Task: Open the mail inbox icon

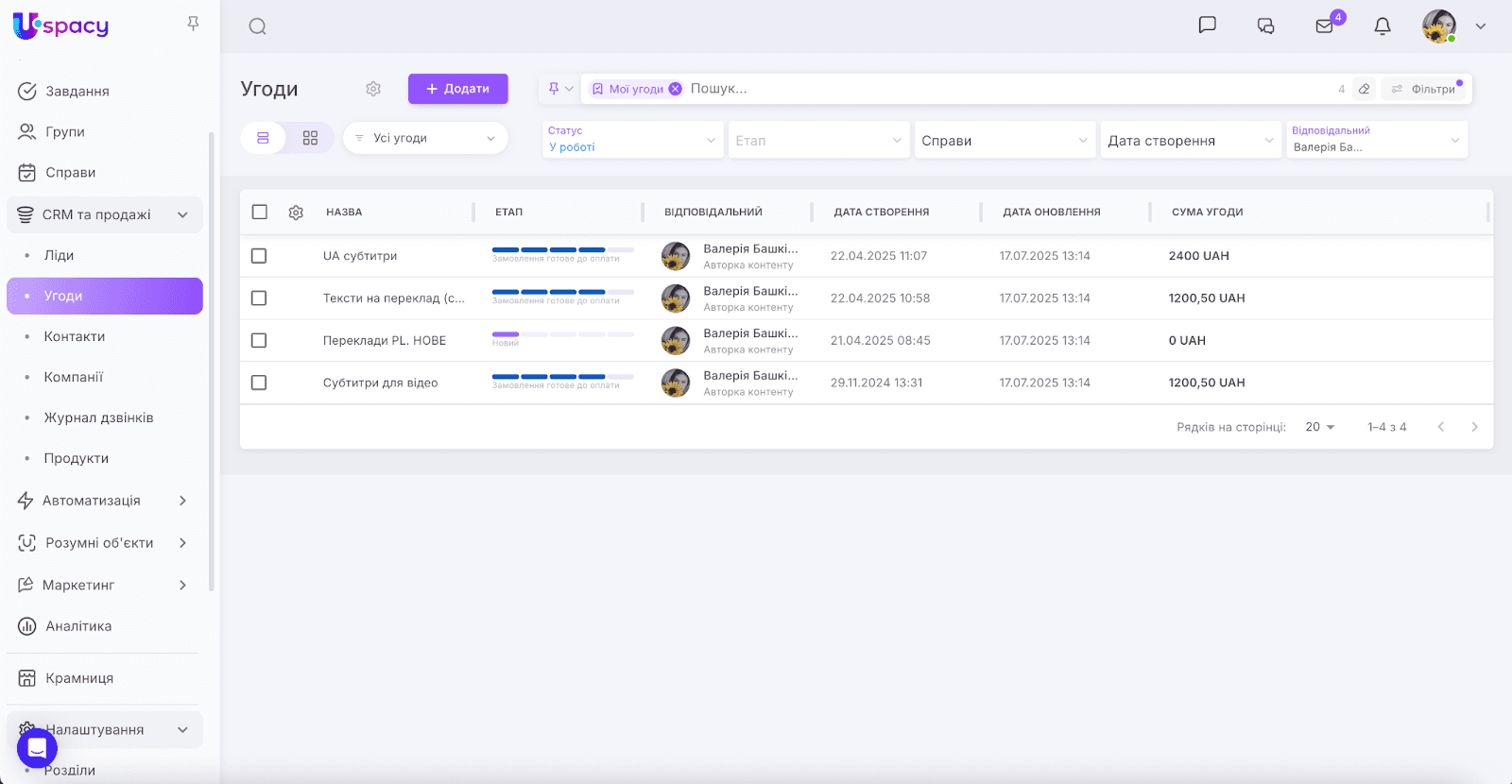Action: 1325,26
